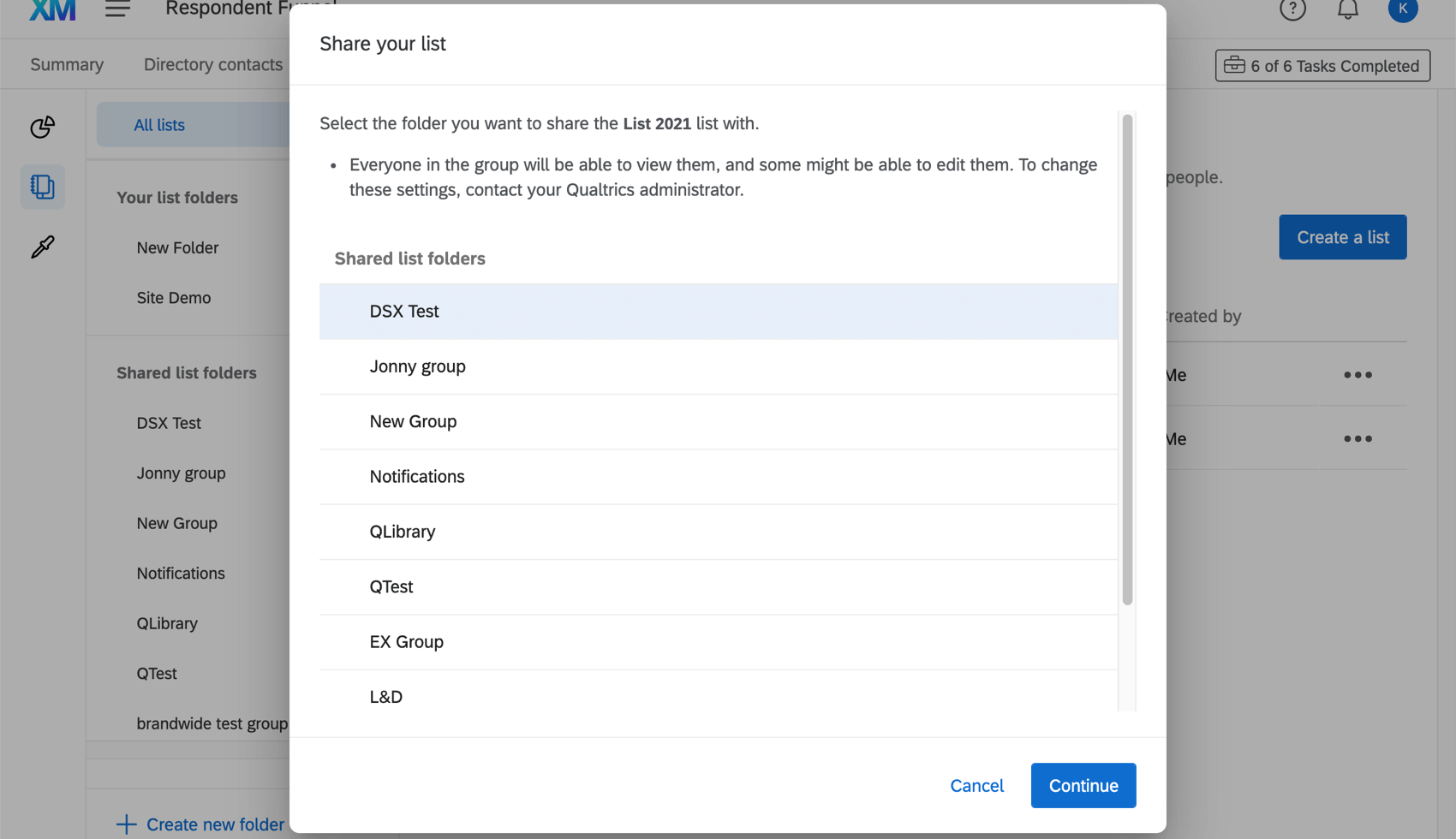The width and height of the screenshot is (1456, 839).
Task: Switch to the Directory contacts tab
Action: click(x=213, y=63)
